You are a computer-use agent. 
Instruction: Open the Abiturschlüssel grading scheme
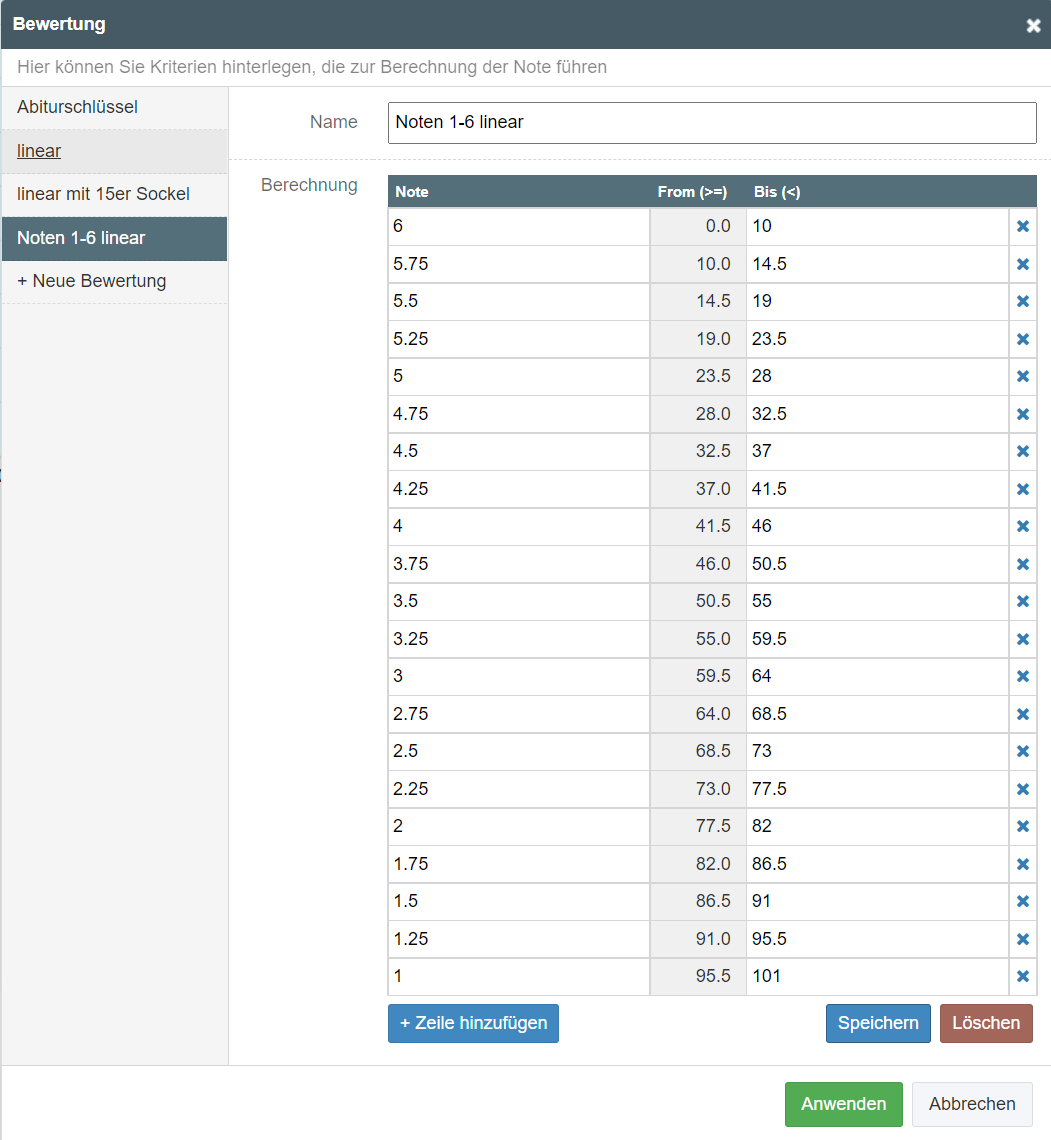click(x=77, y=107)
